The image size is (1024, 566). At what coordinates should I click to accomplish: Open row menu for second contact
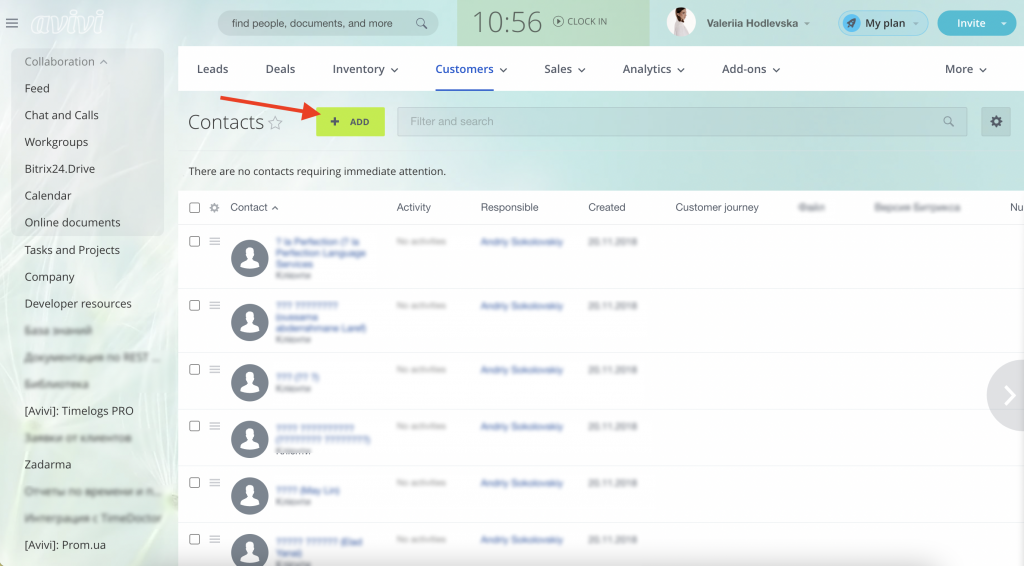pyautogui.click(x=214, y=306)
